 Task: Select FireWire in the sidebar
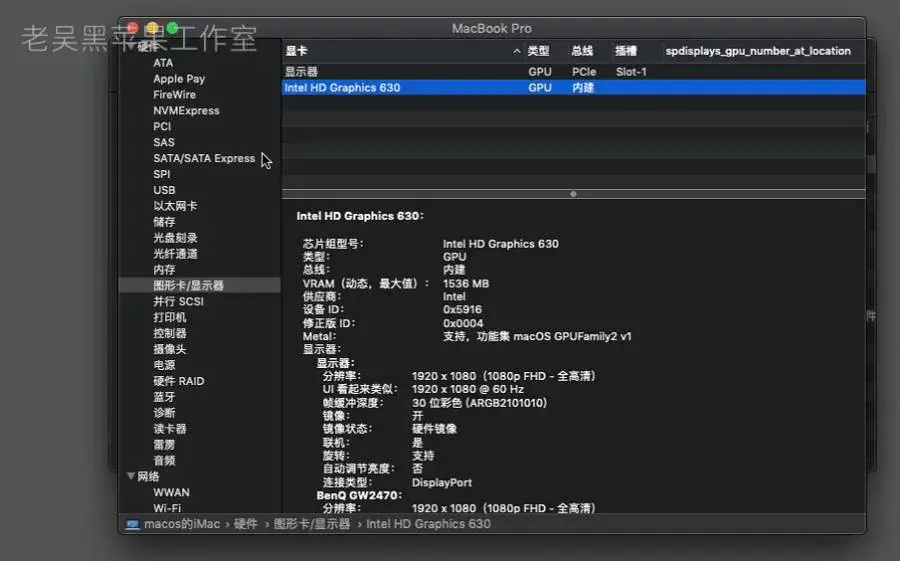point(174,95)
